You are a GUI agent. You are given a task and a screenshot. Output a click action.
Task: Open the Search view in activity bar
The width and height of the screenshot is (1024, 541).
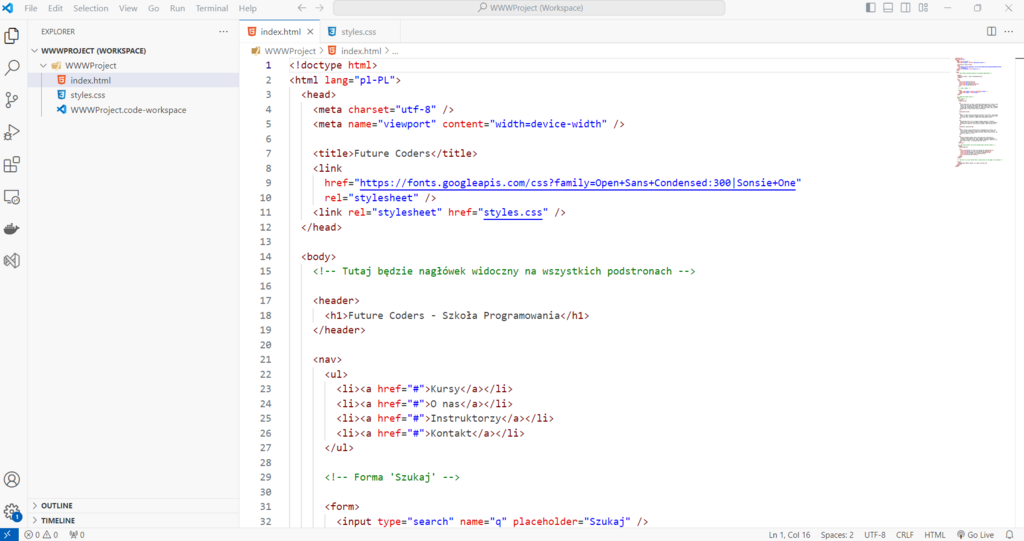13,68
